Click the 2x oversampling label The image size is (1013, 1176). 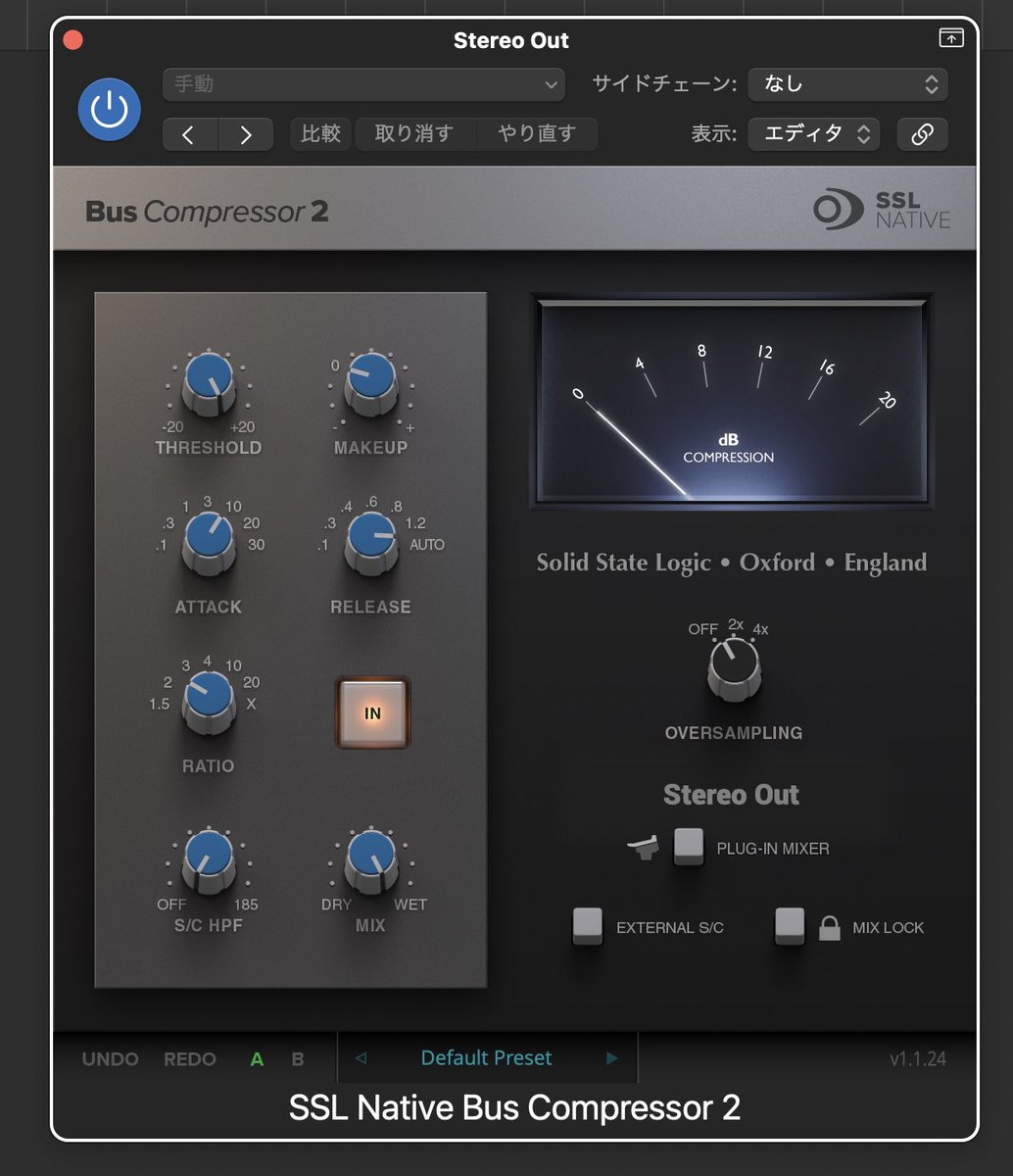click(736, 624)
